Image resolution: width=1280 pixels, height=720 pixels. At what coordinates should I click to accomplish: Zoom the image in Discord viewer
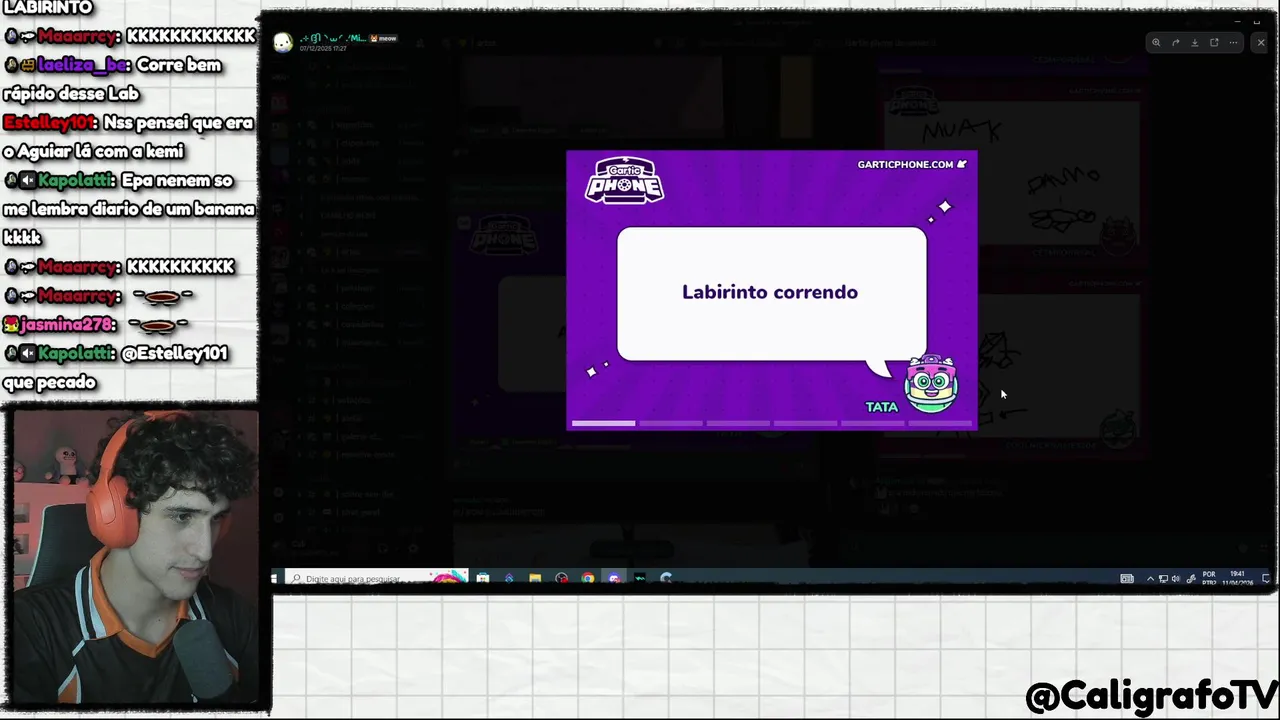1156,42
